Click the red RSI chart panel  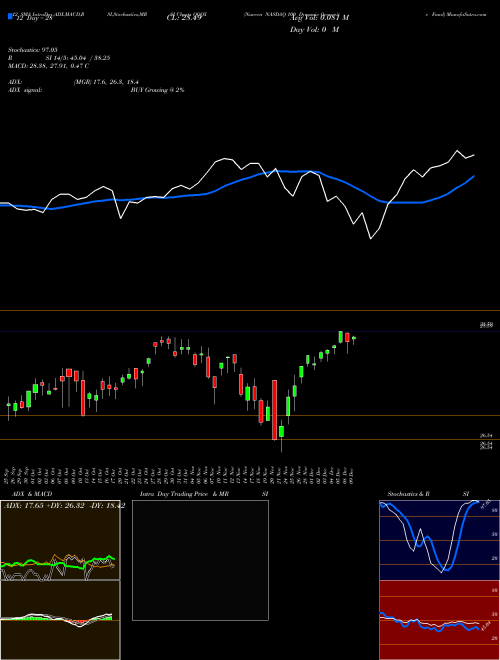(439, 620)
